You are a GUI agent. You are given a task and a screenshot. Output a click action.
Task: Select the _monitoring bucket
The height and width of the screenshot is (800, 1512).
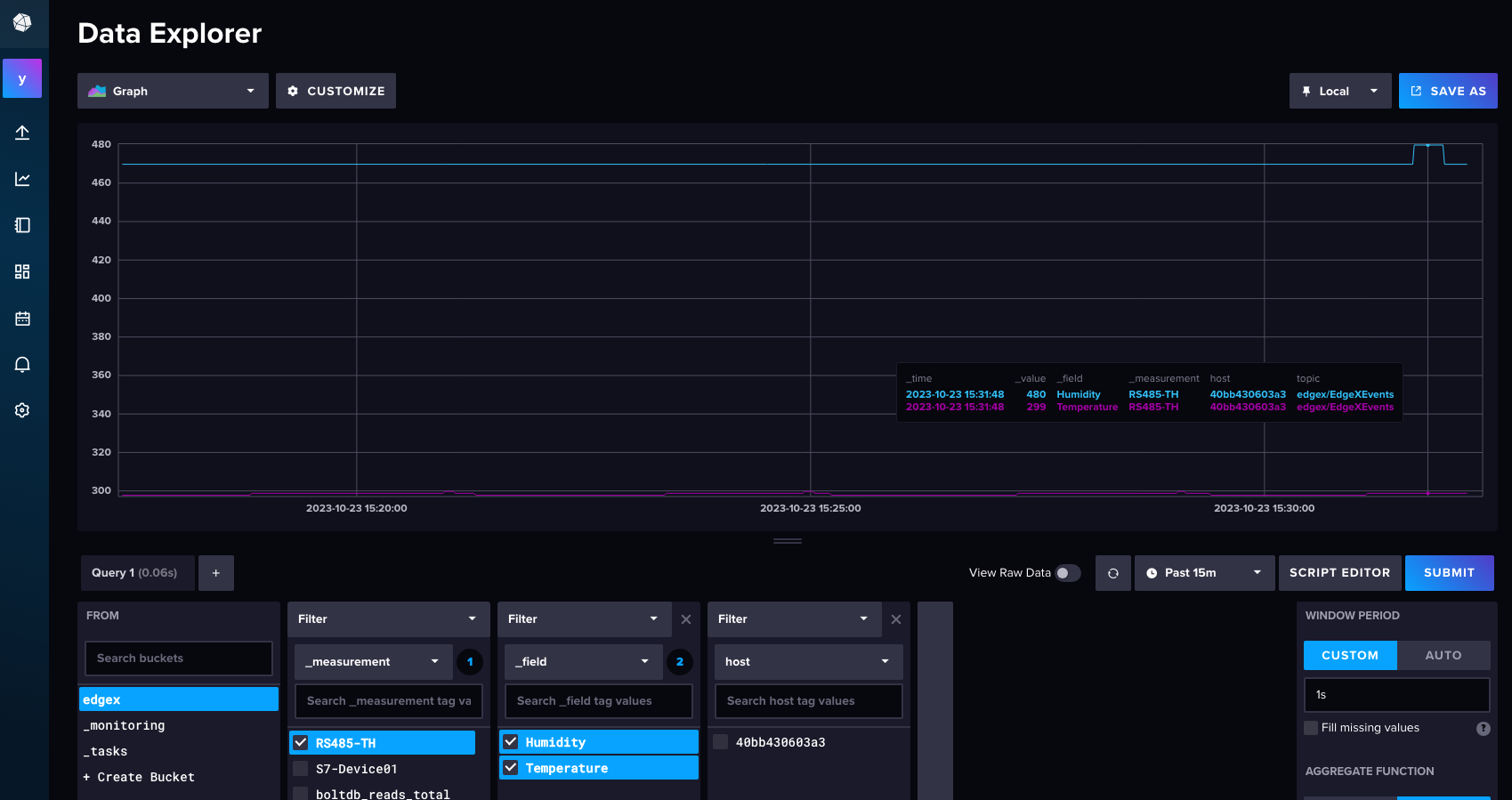pos(125,725)
